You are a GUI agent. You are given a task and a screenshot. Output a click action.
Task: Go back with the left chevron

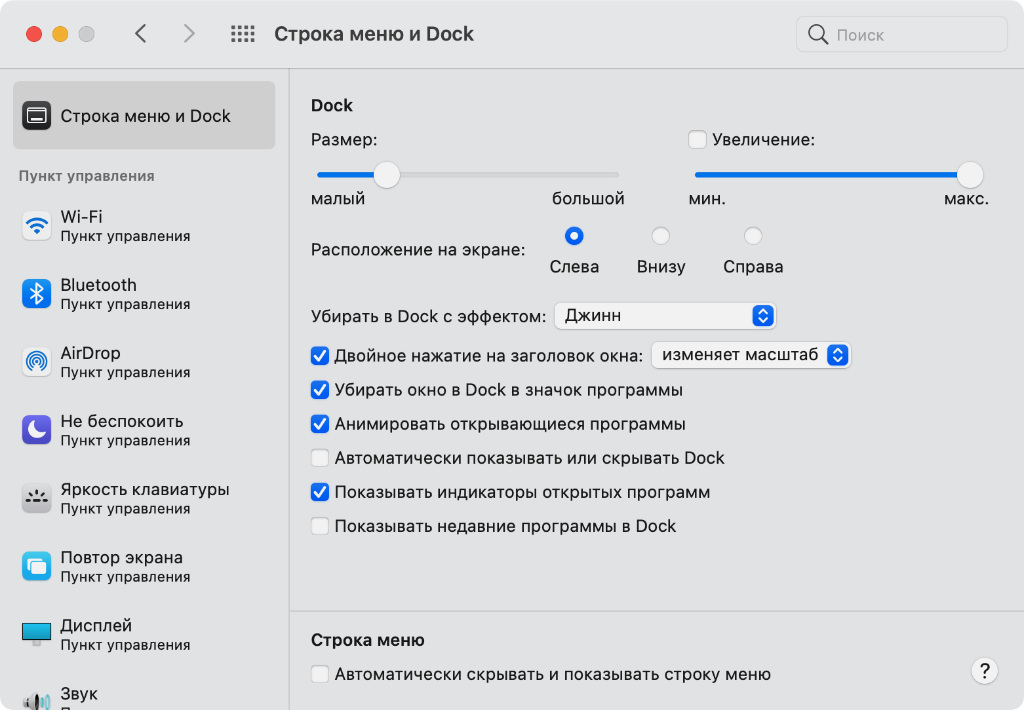(x=141, y=34)
